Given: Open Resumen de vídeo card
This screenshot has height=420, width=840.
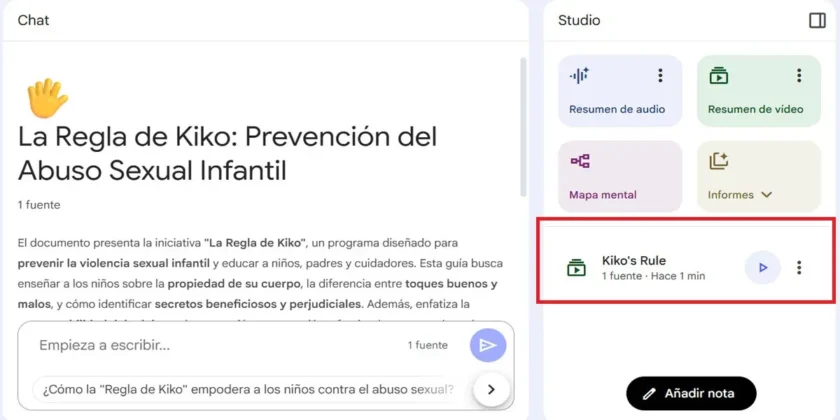Looking at the screenshot, I should pyautogui.click(x=759, y=91).
